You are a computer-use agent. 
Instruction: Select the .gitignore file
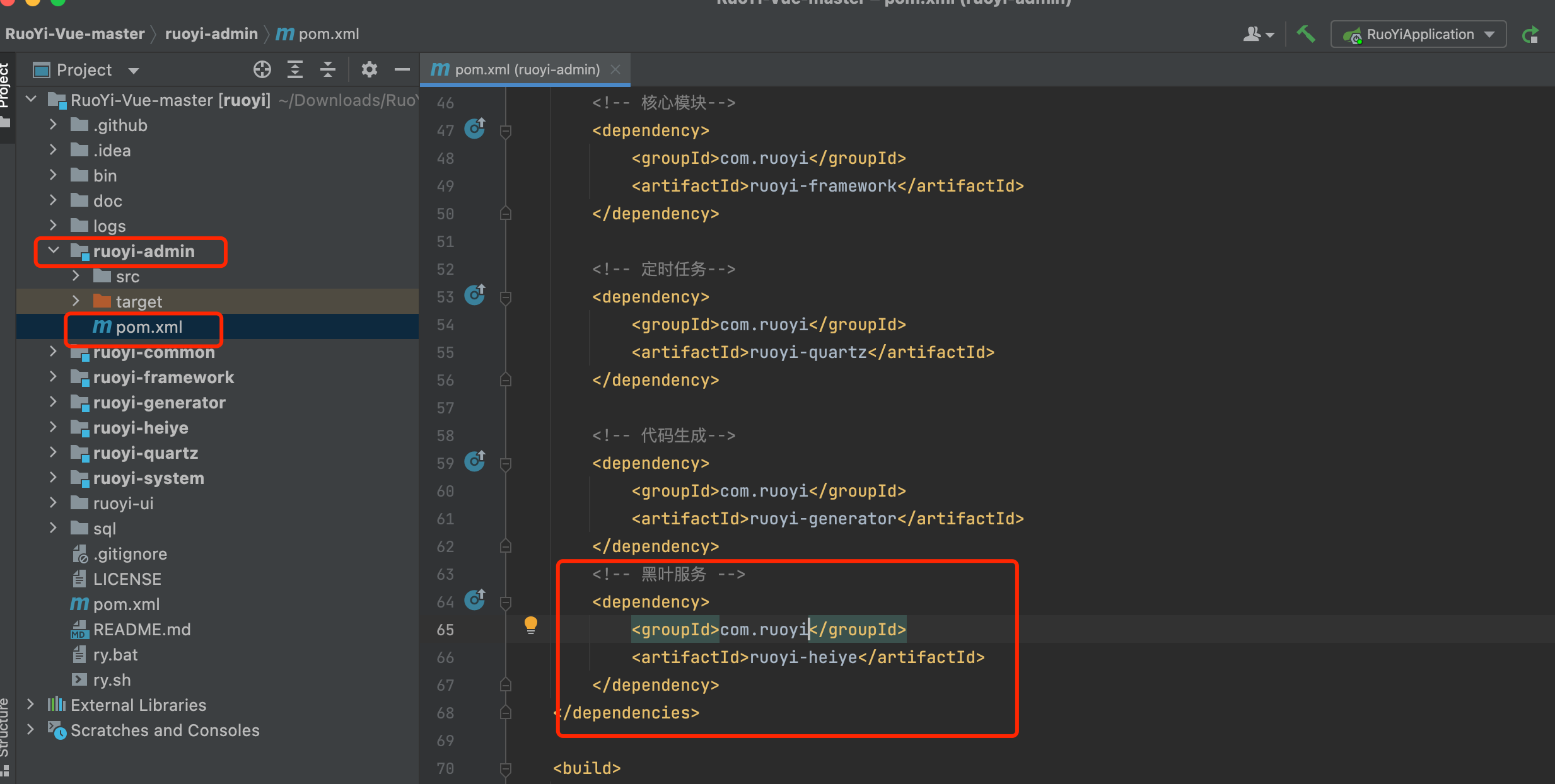[130, 554]
